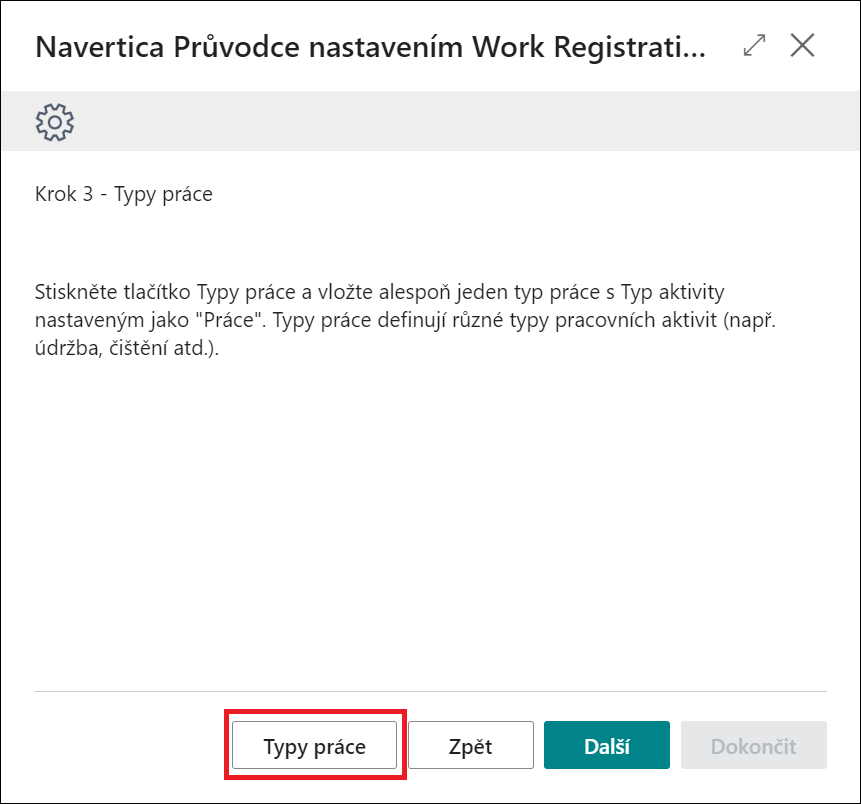Expand the wizard dialog to full screen
The width and height of the screenshot is (861, 804).
[x=754, y=45]
